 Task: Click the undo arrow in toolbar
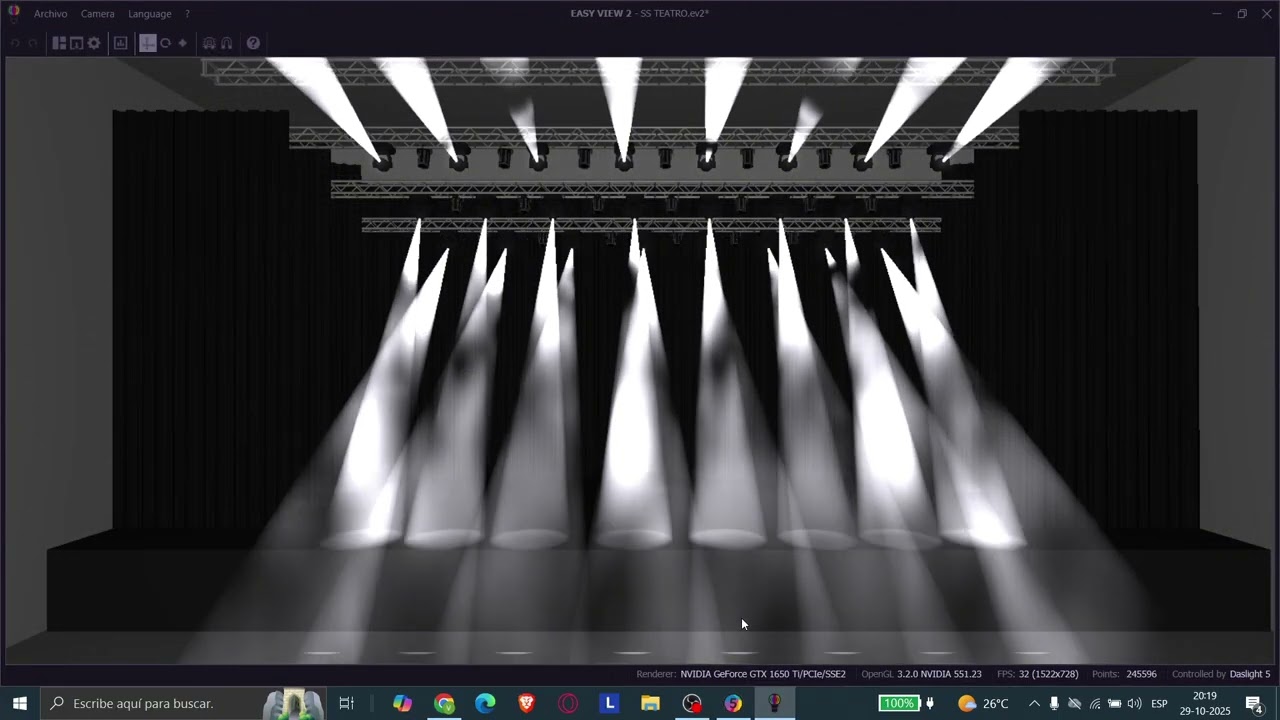click(15, 43)
